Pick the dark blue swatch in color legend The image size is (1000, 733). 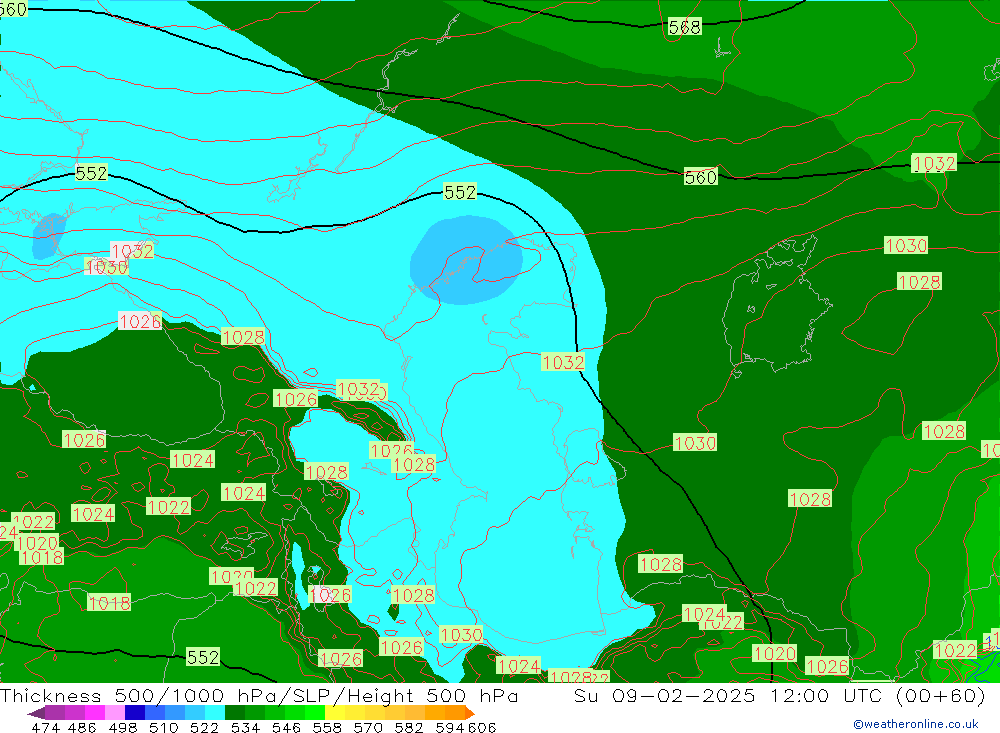click(134, 713)
